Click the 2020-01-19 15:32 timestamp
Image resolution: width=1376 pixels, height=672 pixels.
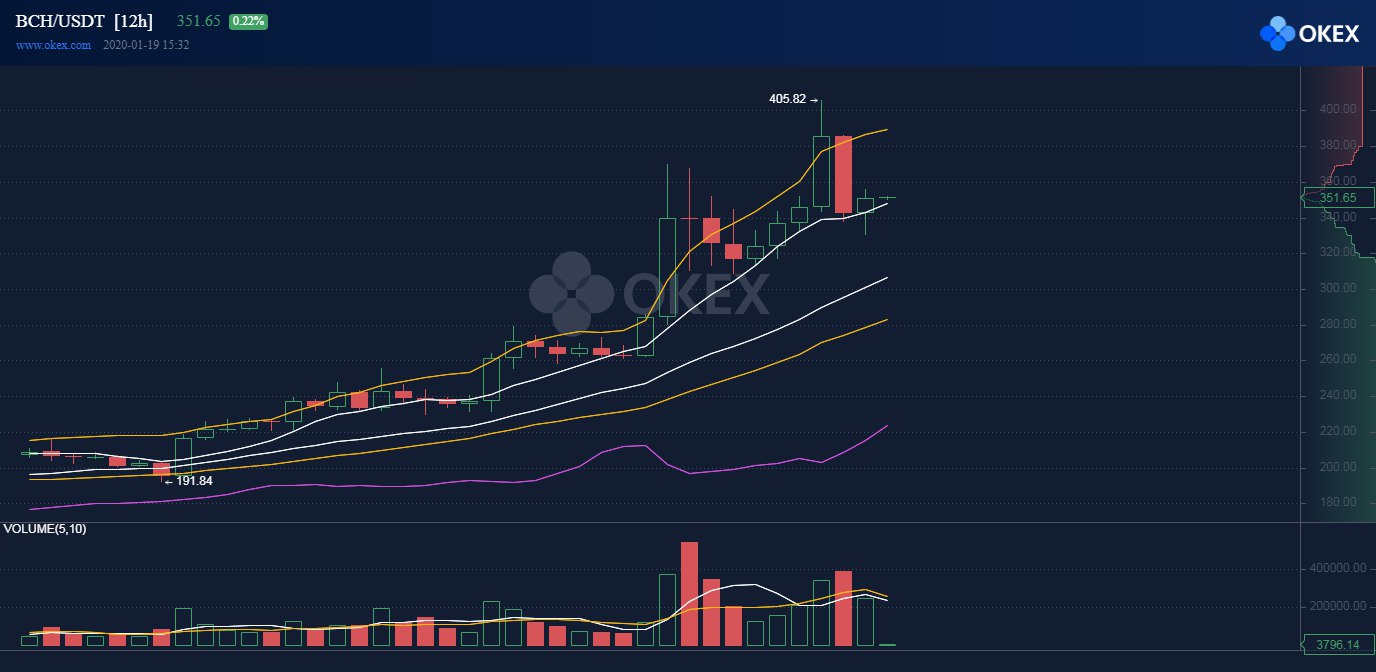point(147,45)
